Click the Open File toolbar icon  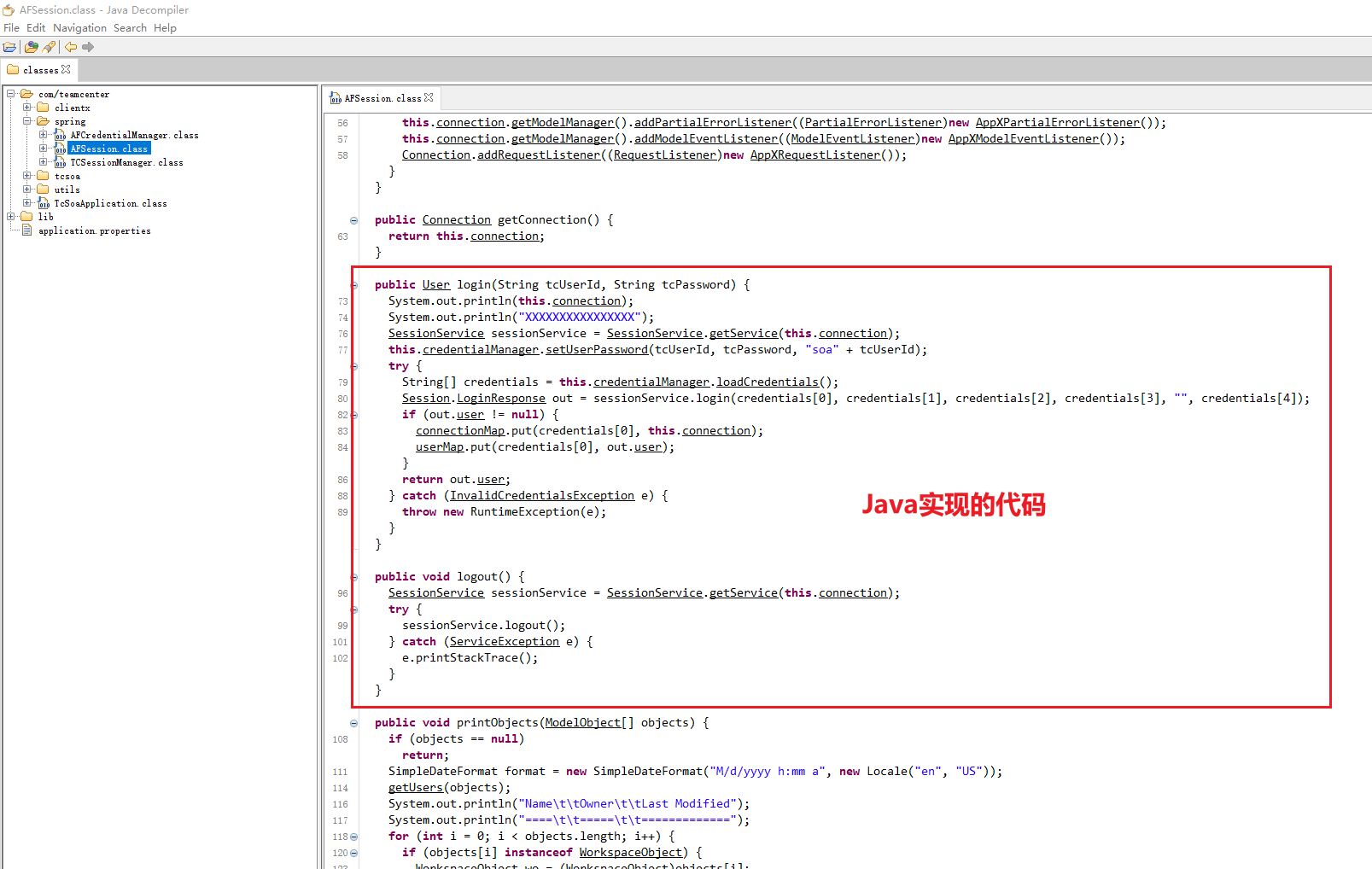(9, 47)
